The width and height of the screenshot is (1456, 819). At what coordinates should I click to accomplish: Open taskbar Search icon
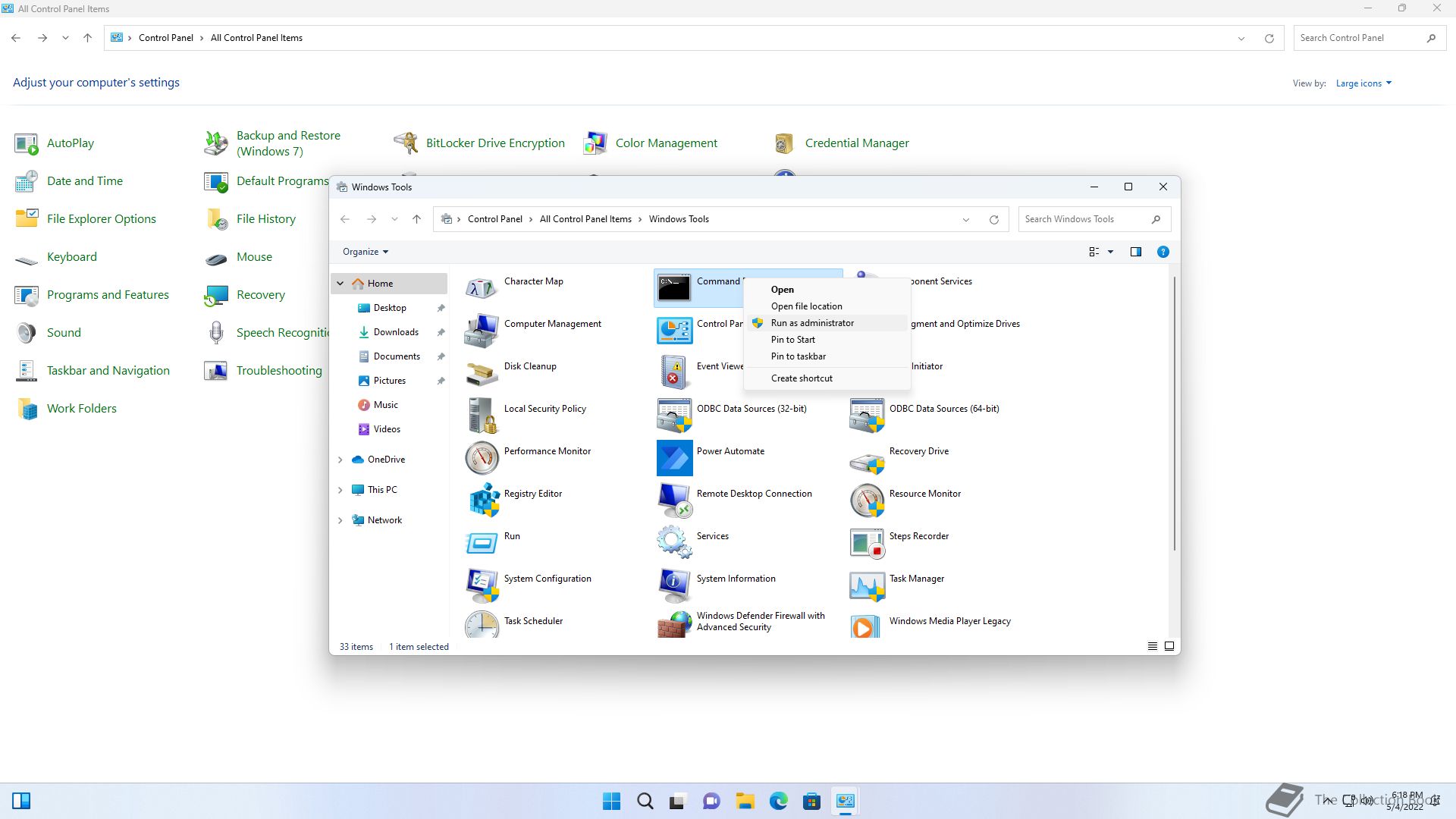(645, 802)
